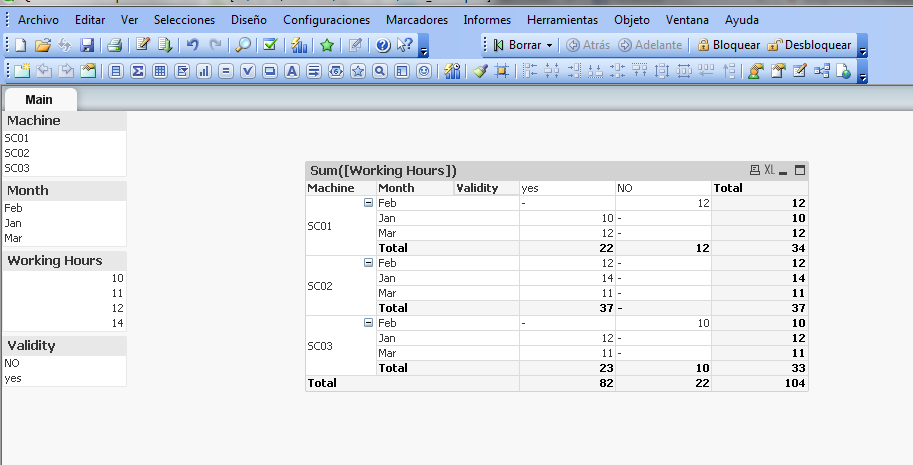Click the Desbloquear unlock button
913x465 pixels.
(x=809, y=45)
